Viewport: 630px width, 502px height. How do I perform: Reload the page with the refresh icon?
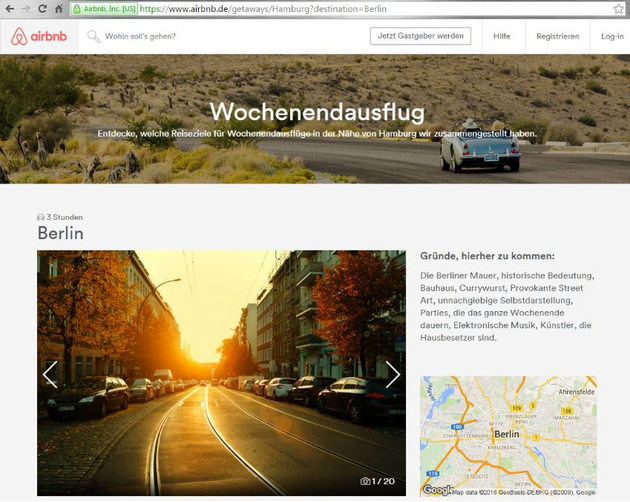42,9
